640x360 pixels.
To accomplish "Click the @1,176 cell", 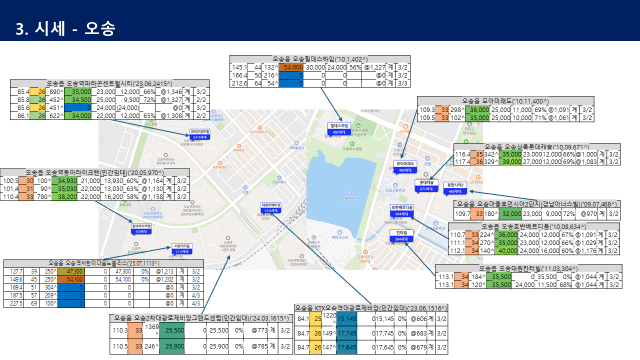I will point(584,251).
